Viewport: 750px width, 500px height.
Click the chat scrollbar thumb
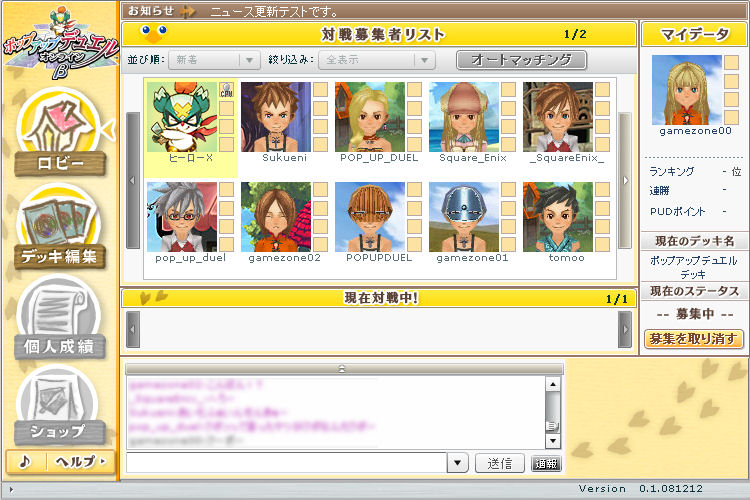[552, 425]
